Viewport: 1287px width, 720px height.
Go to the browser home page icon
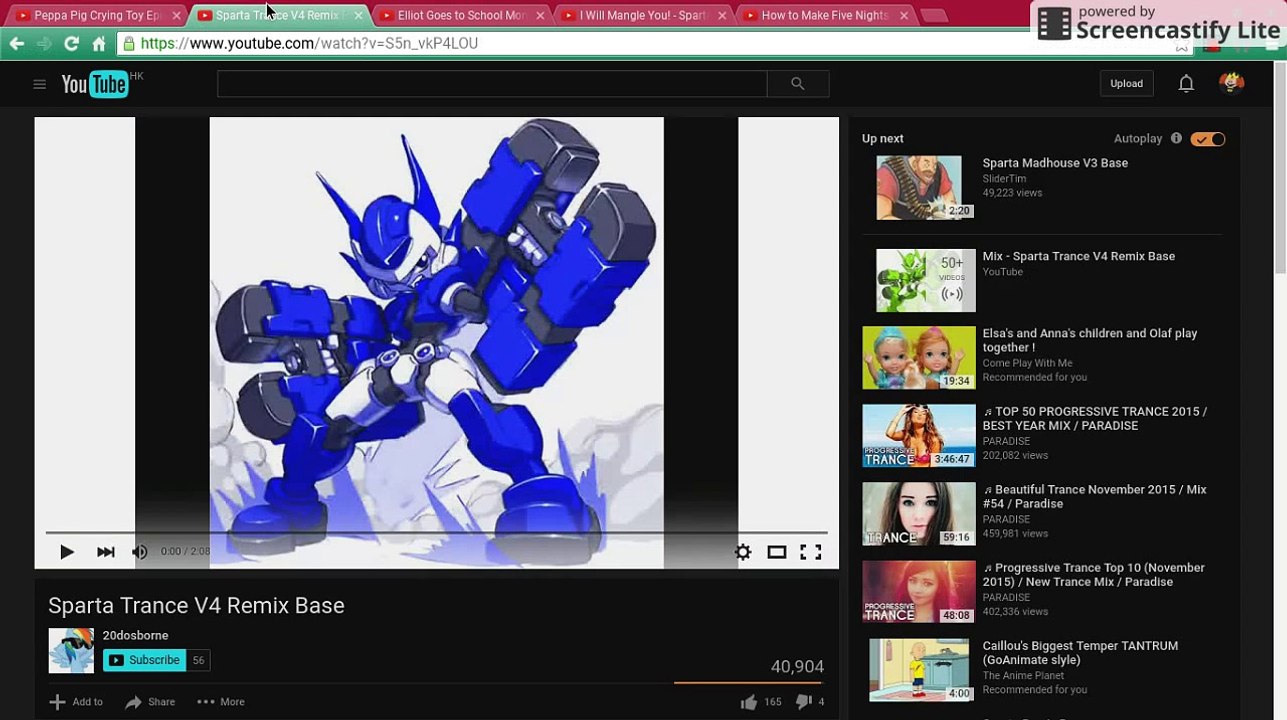[x=99, y=43]
